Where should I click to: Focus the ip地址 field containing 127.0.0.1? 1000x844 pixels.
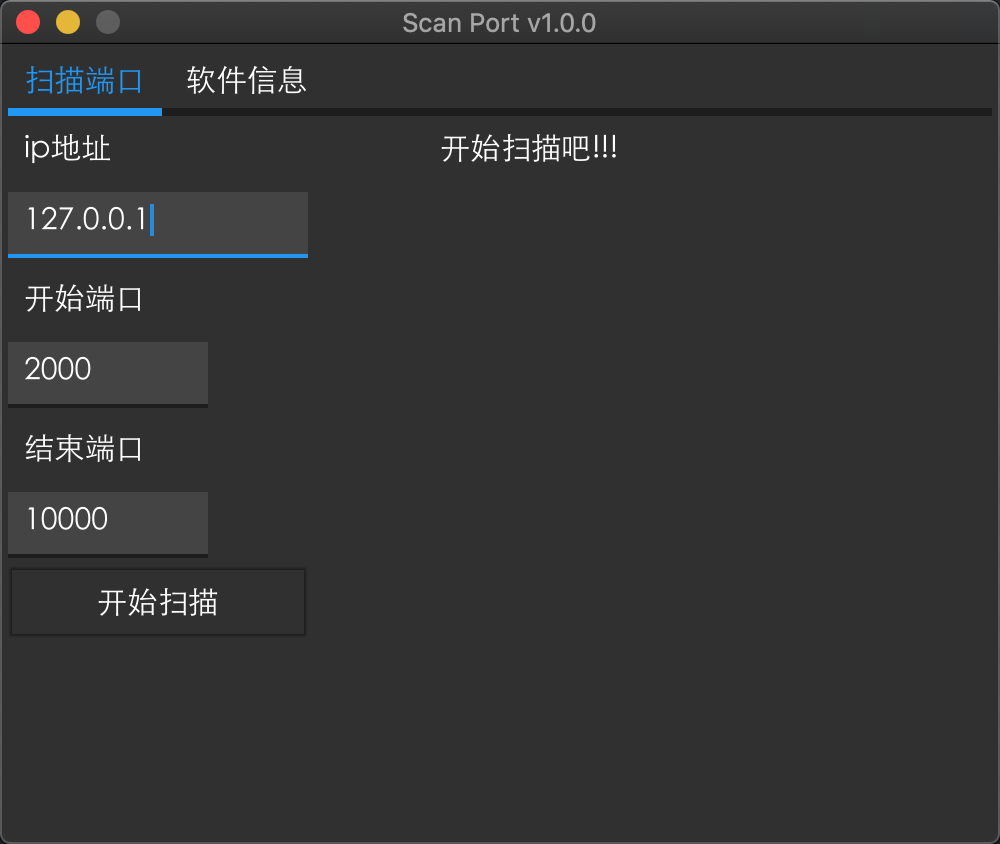157,221
